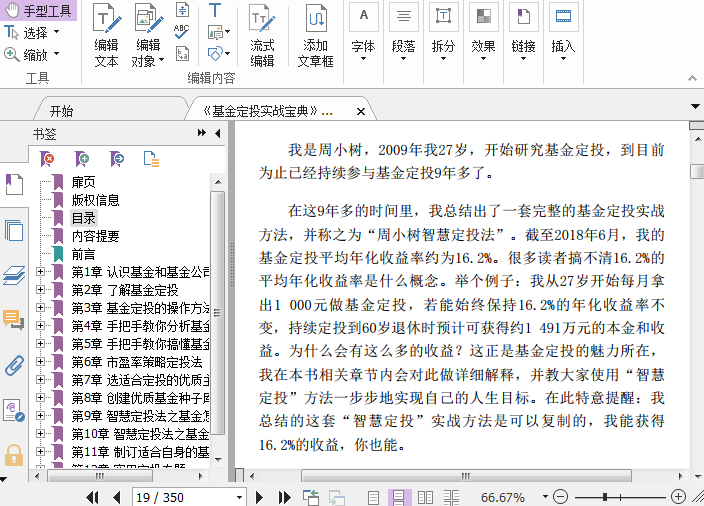This screenshot has height=506, width=704.
Task: Click the Hand Tool (手型工具) button
Action: point(39,11)
